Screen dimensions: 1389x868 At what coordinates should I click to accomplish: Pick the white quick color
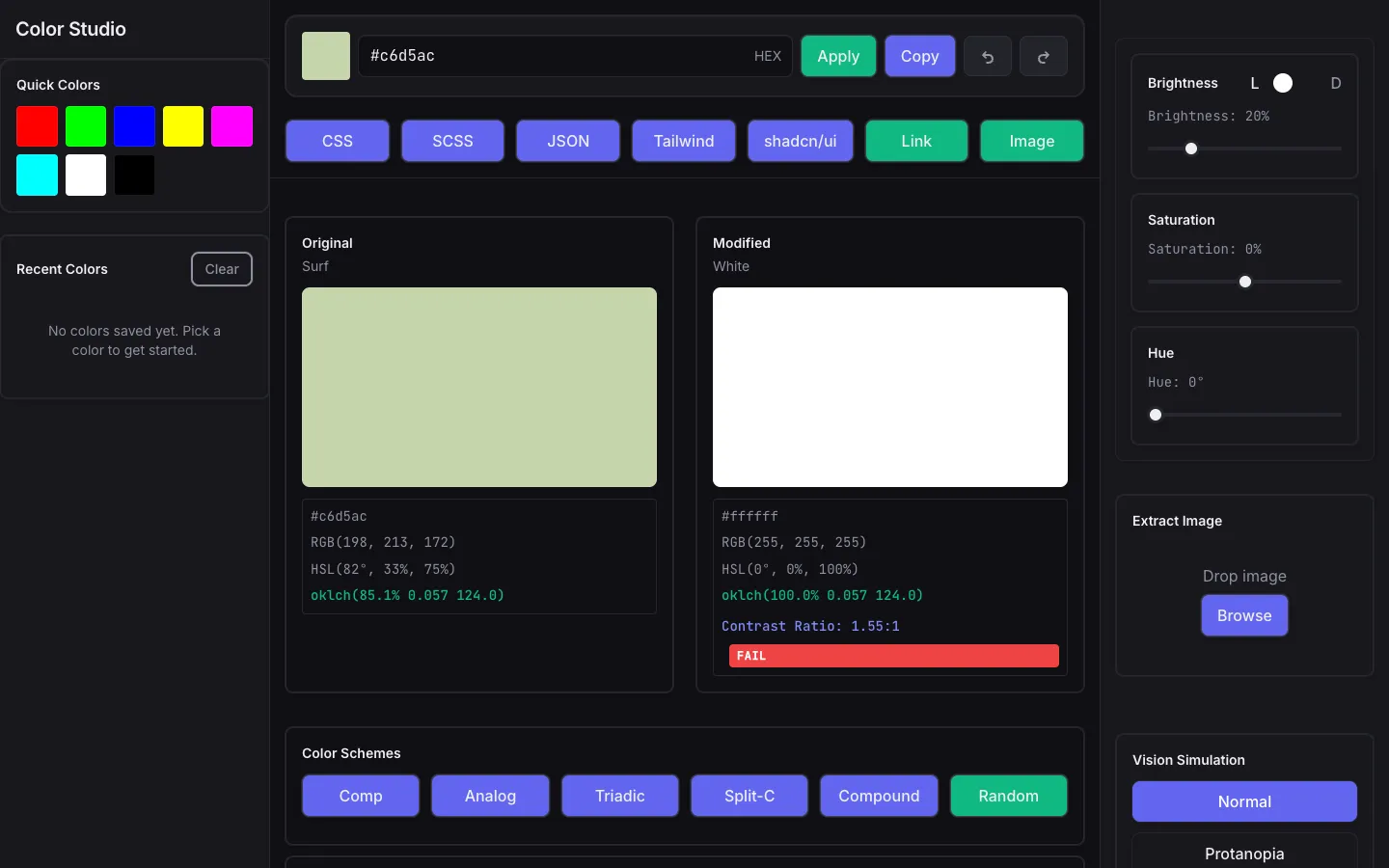pos(86,176)
